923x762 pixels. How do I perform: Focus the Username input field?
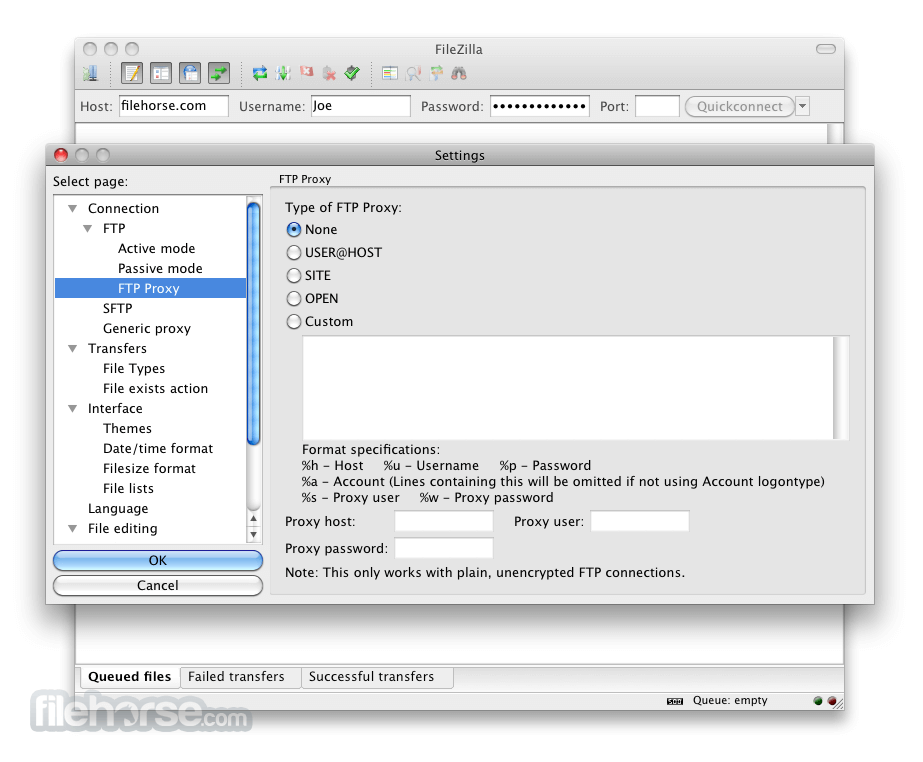361,106
